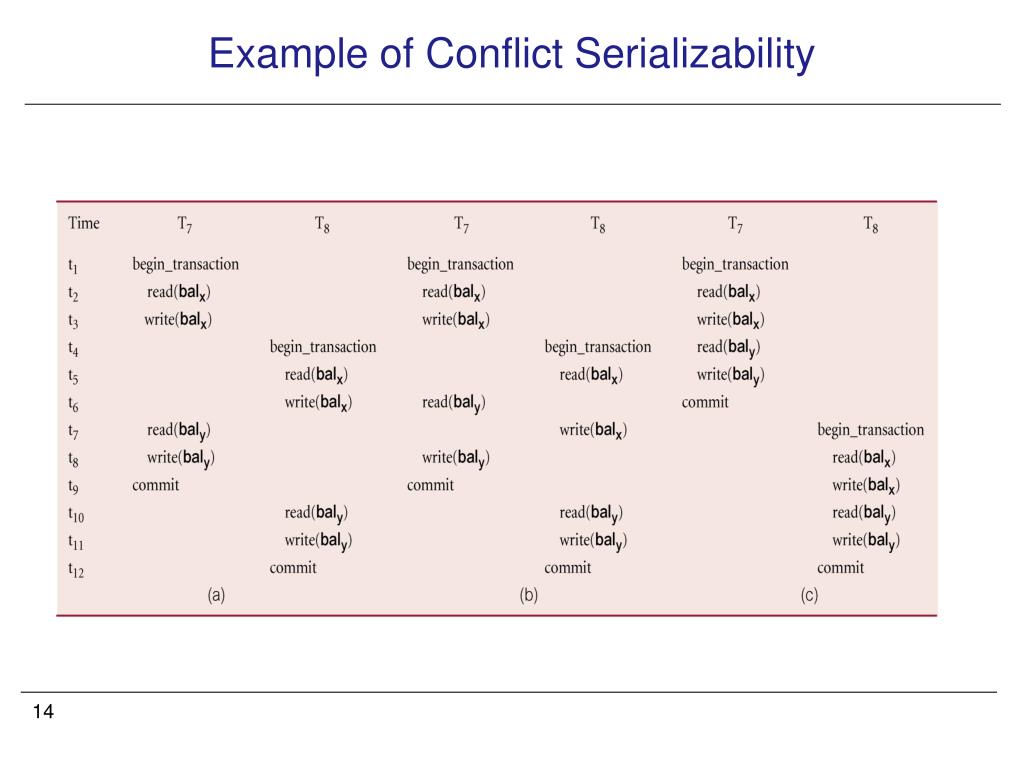The width and height of the screenshot is (1024, 768).
Task: Select time row label t12
Action: pyautogui.click(x=76, y=569)
